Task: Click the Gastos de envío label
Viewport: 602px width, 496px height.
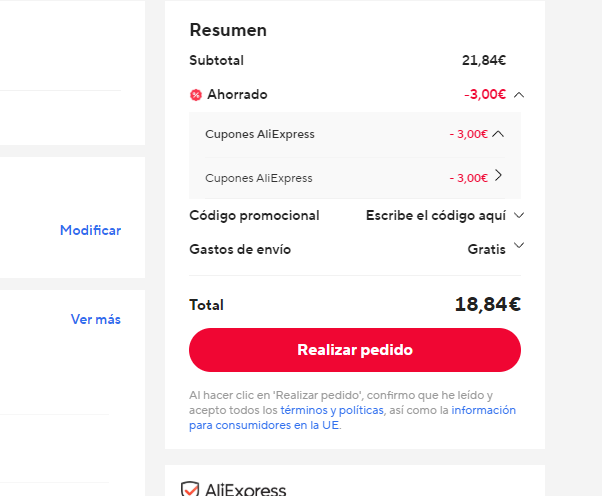Action: [240, 250]
